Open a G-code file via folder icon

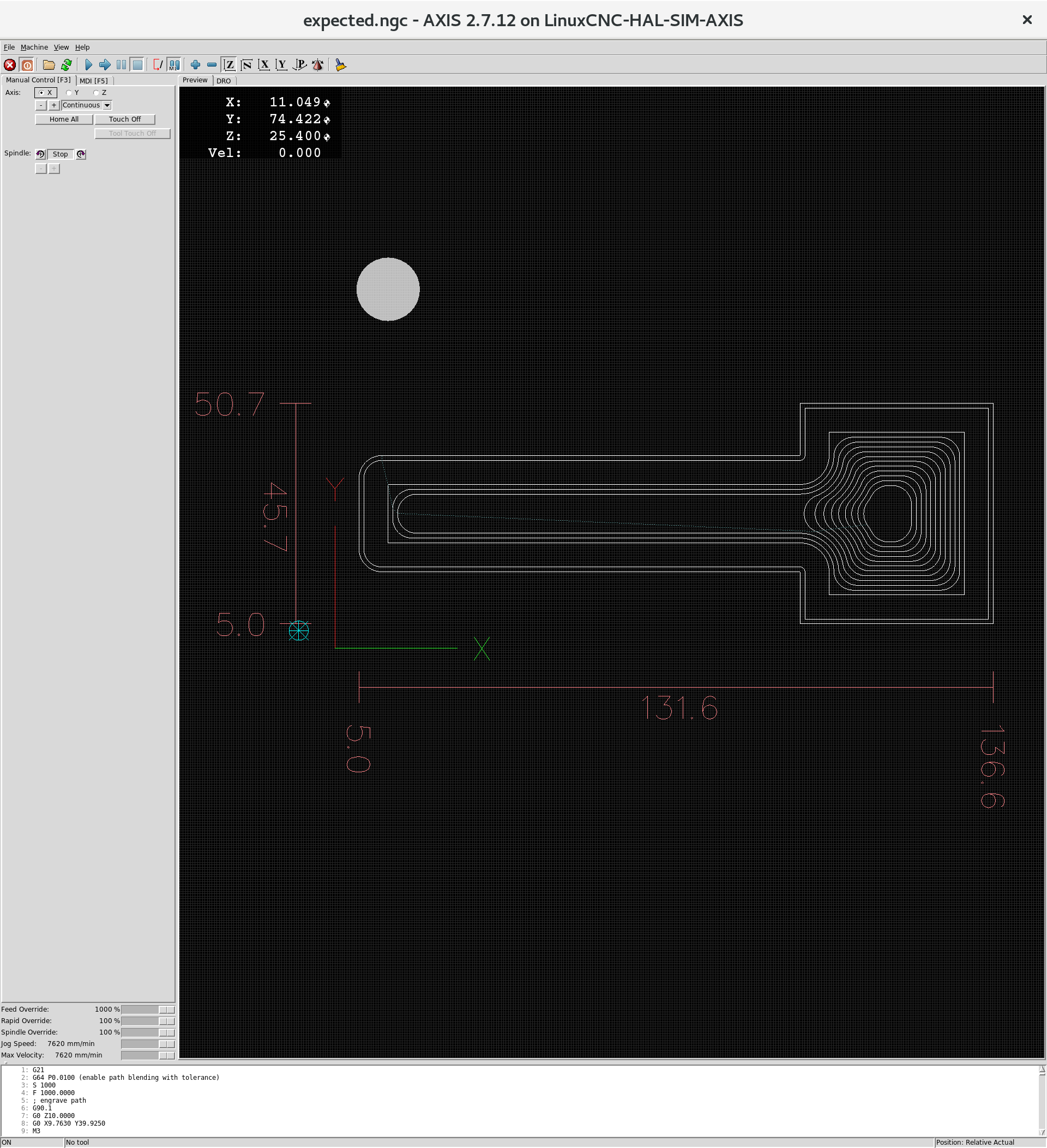[49, 65]
